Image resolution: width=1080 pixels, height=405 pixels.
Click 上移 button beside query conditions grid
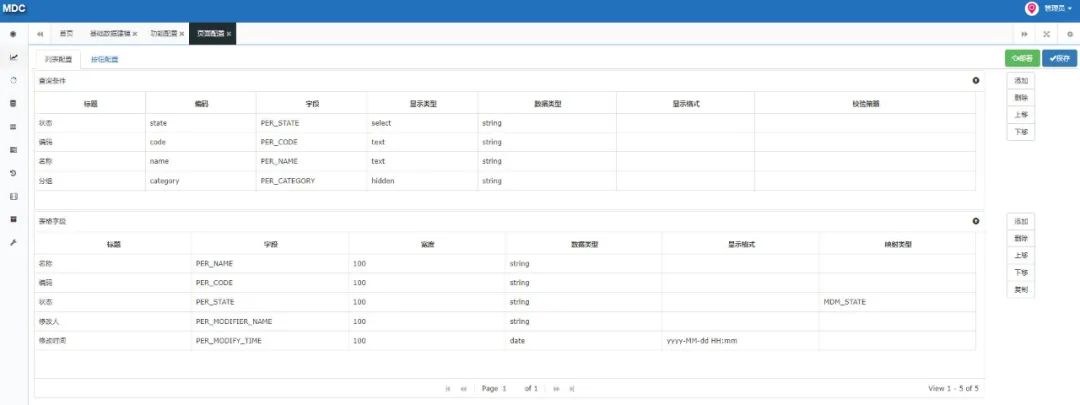pos(1021,115)
